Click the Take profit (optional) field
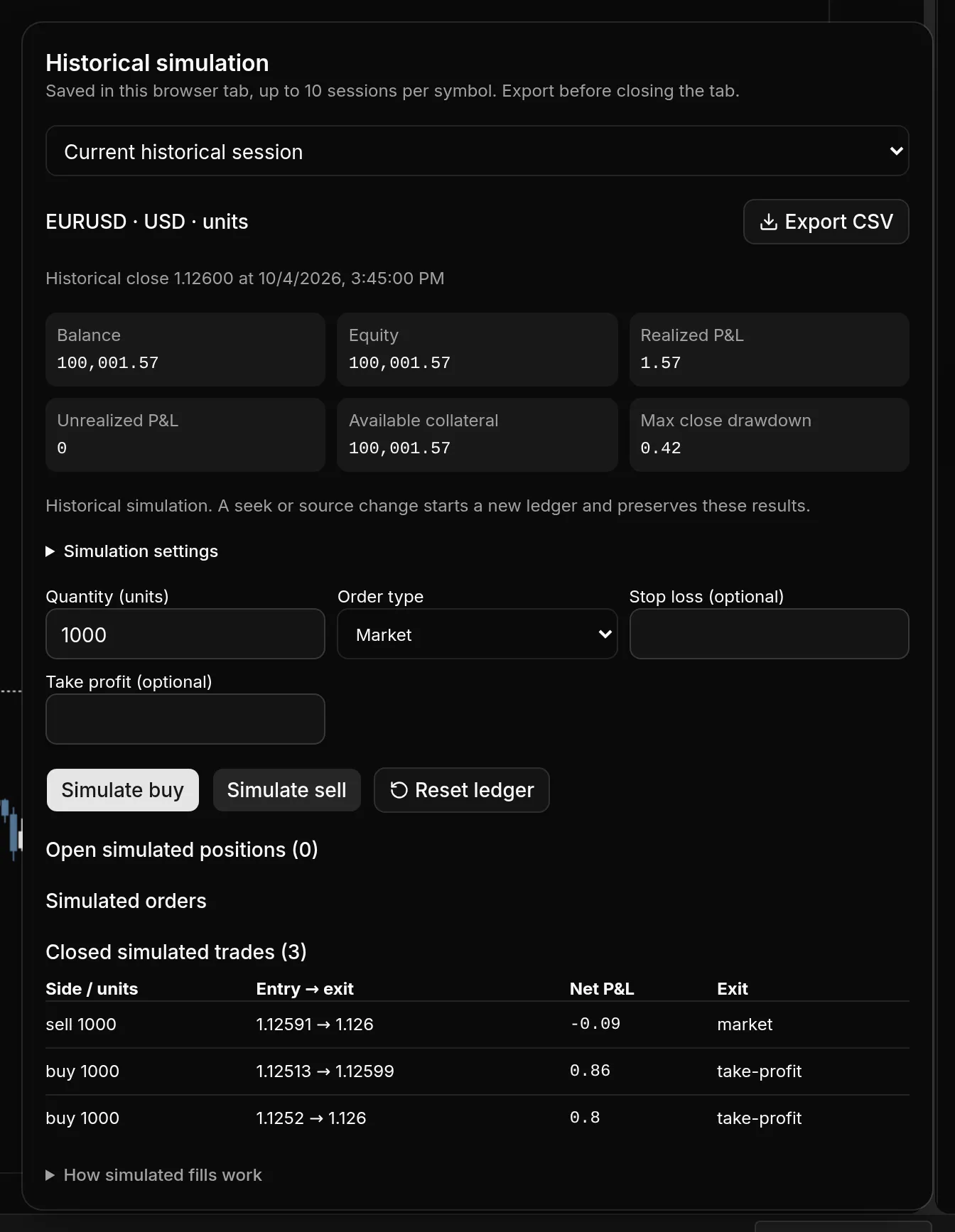 click(185, 719)
